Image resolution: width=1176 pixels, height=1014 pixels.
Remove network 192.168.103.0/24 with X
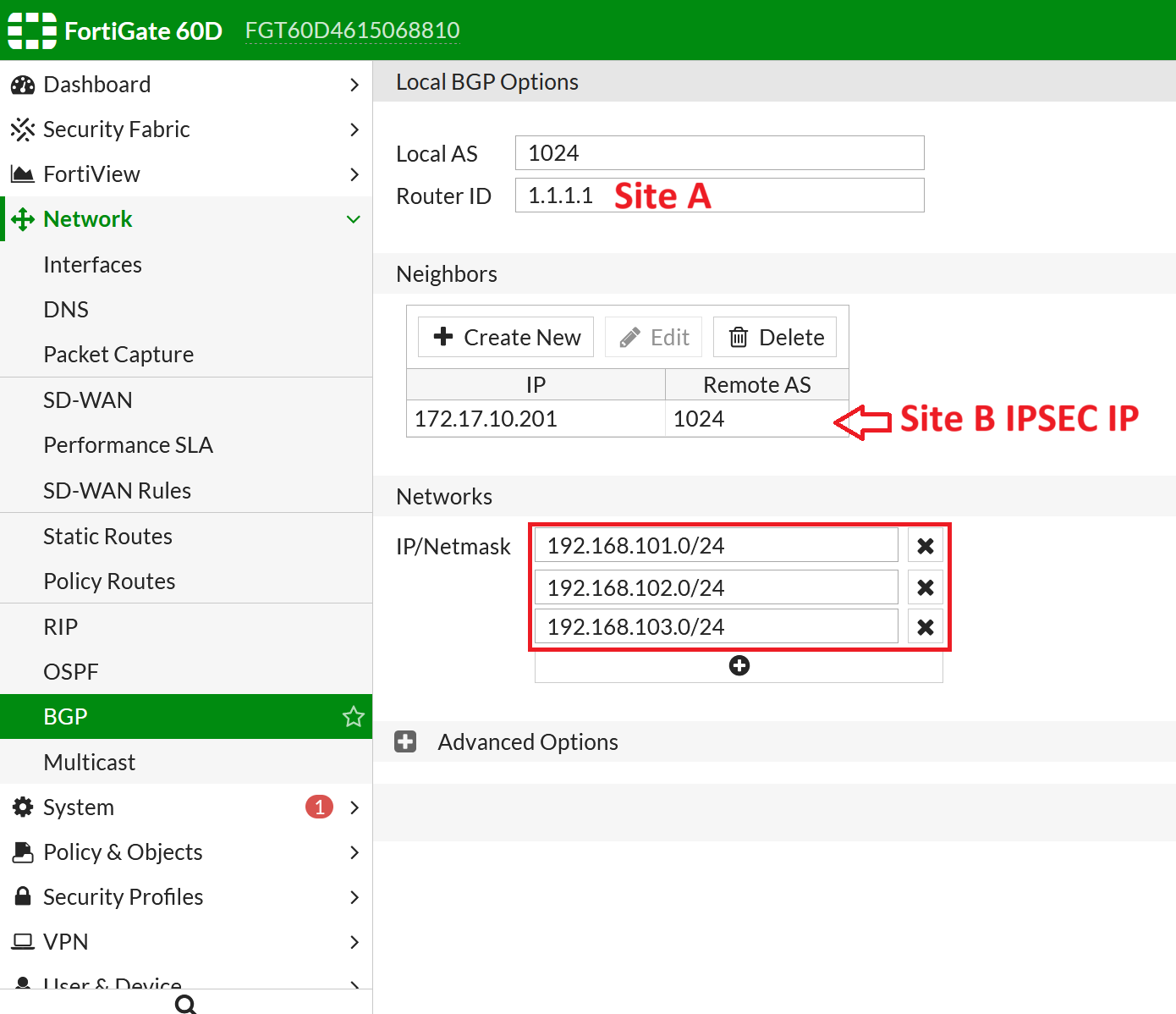(x=926, y=627)
